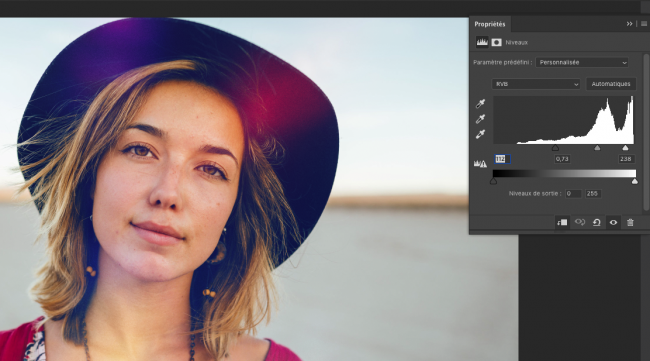Reset adjustment to defaults icon
The width and height of the screenshot is (650, 361).
(597, 223)
